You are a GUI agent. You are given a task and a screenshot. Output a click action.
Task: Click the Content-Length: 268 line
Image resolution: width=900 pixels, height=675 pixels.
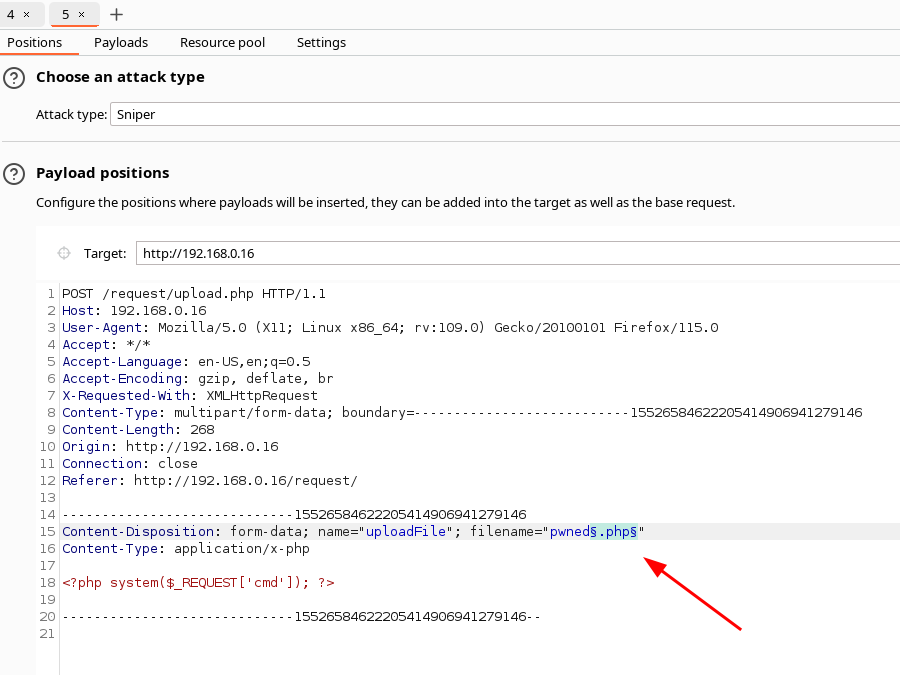[x=138, y=429]
